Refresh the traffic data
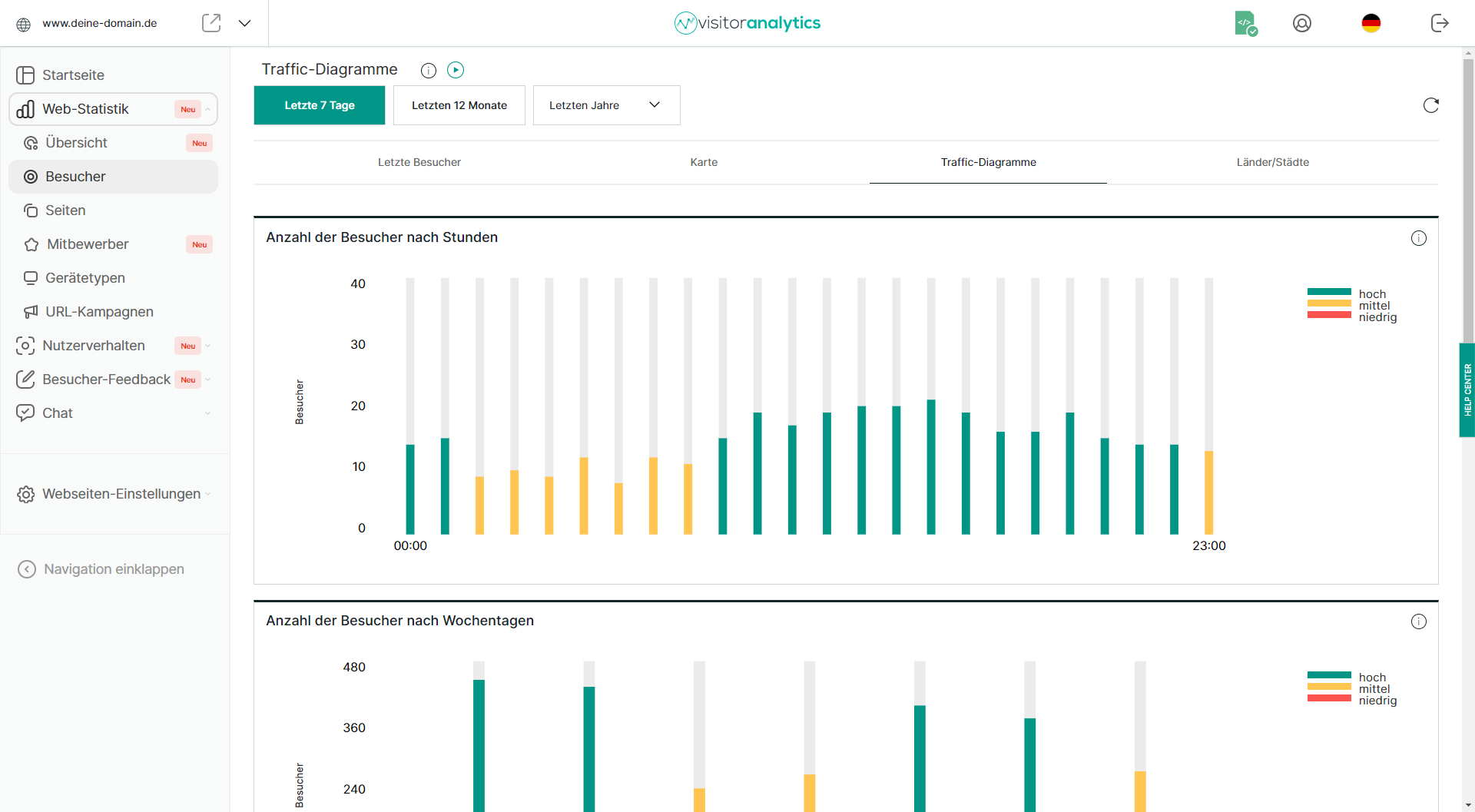The image size is (1475, 812). coord(1430,105)
